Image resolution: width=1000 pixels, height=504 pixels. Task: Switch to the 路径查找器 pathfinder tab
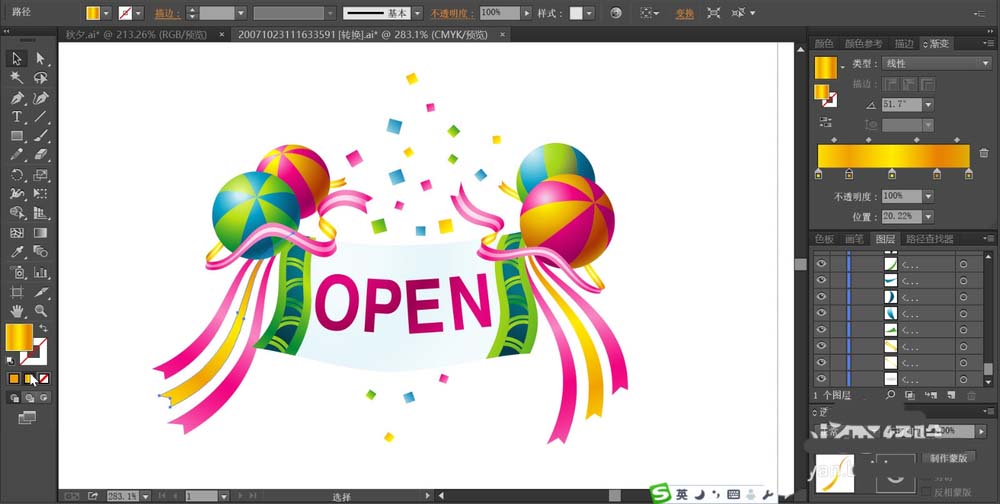(929, 239)
